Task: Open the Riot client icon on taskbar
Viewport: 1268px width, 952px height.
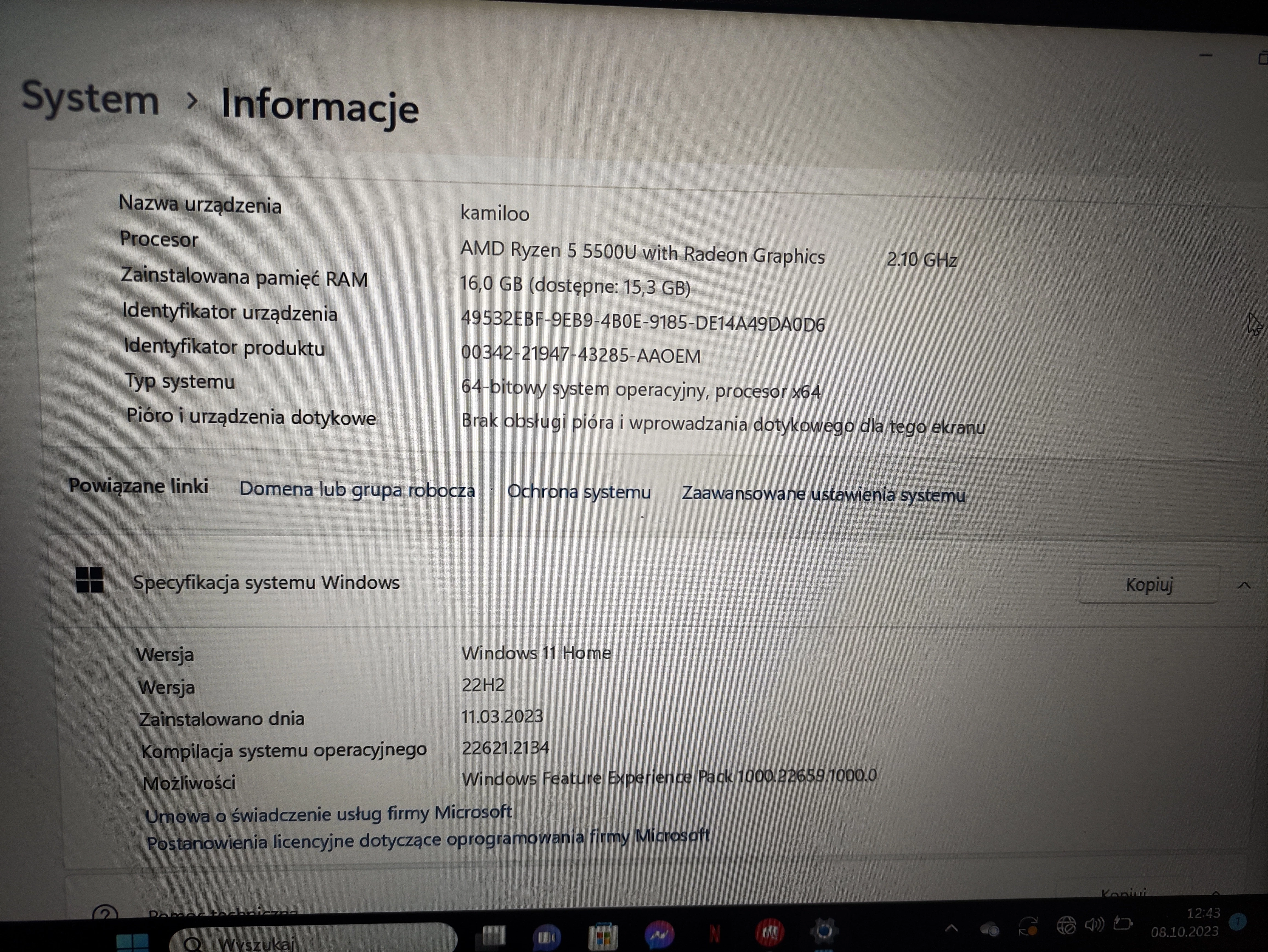Action: 769,933
